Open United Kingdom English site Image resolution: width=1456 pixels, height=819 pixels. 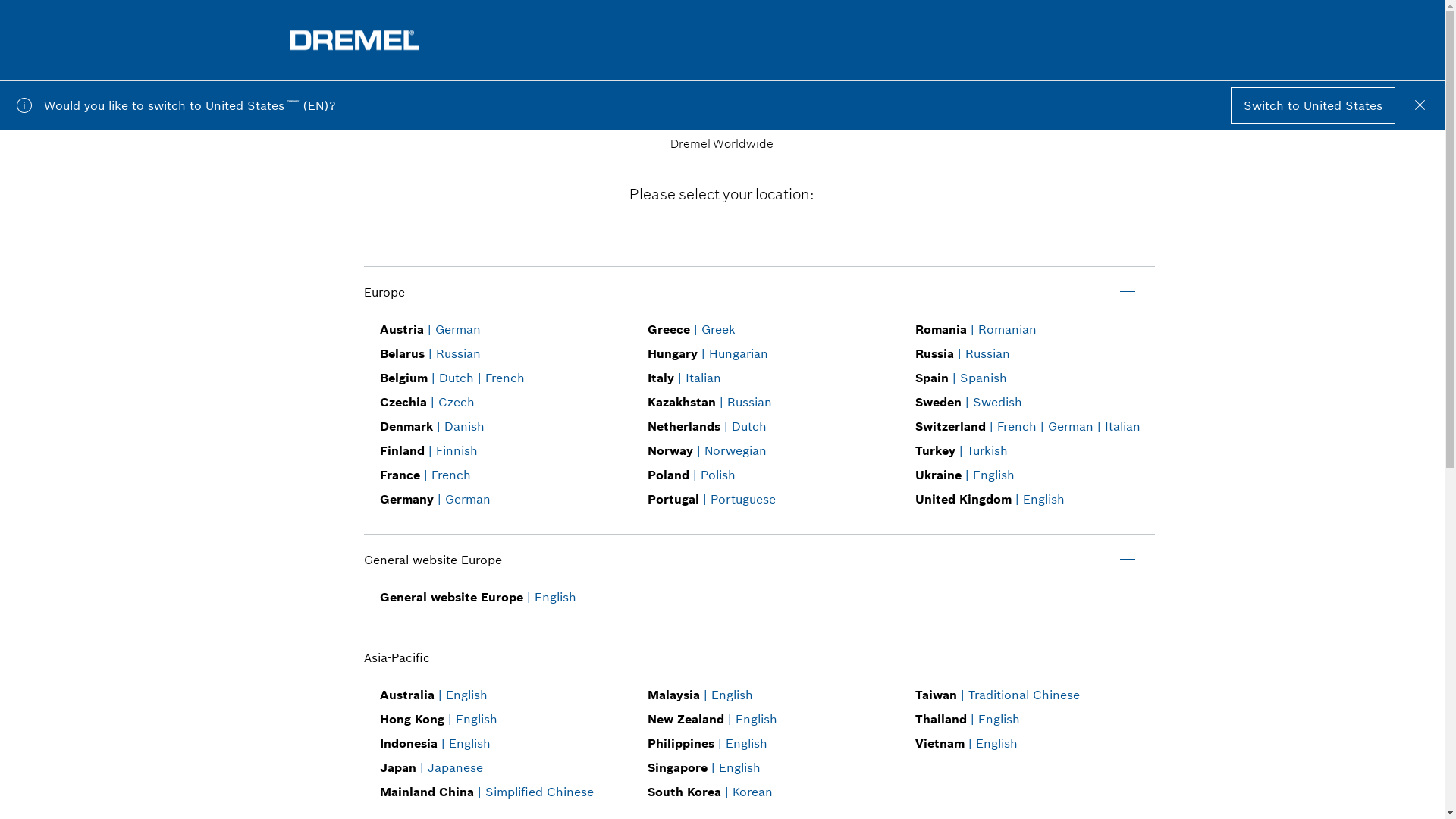click(x=1043, y=499)
